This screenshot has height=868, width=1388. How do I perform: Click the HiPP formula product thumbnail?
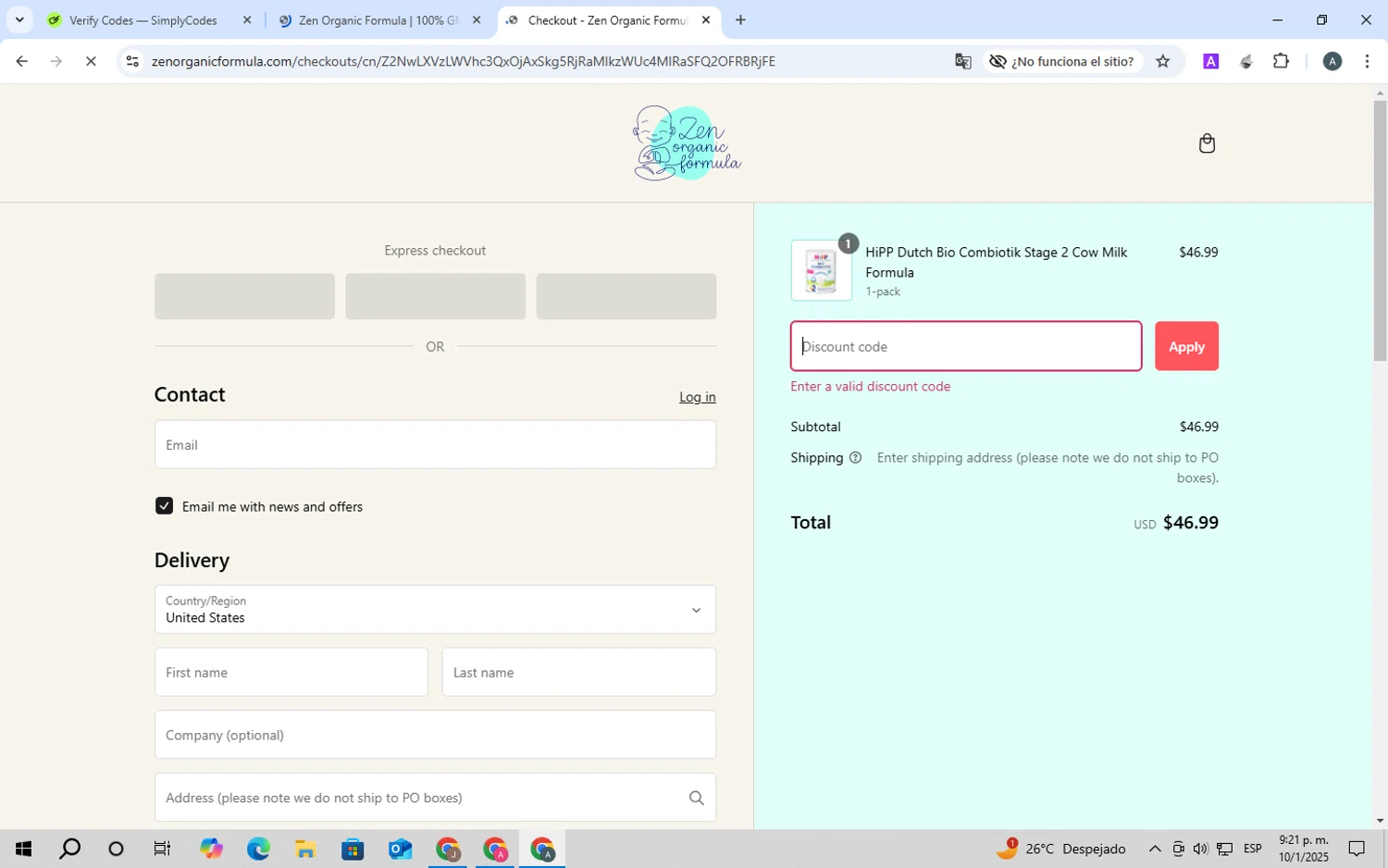pyautogui.click(x=822, y=270)
